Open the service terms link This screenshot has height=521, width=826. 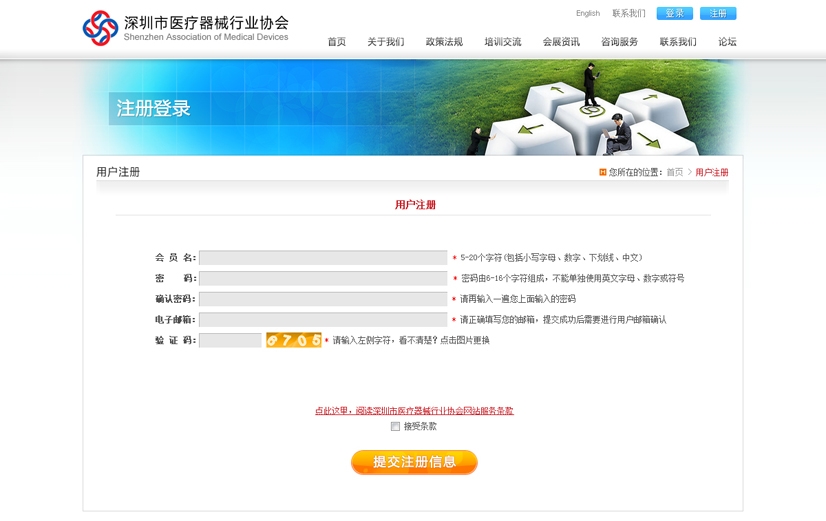(414, 411)
